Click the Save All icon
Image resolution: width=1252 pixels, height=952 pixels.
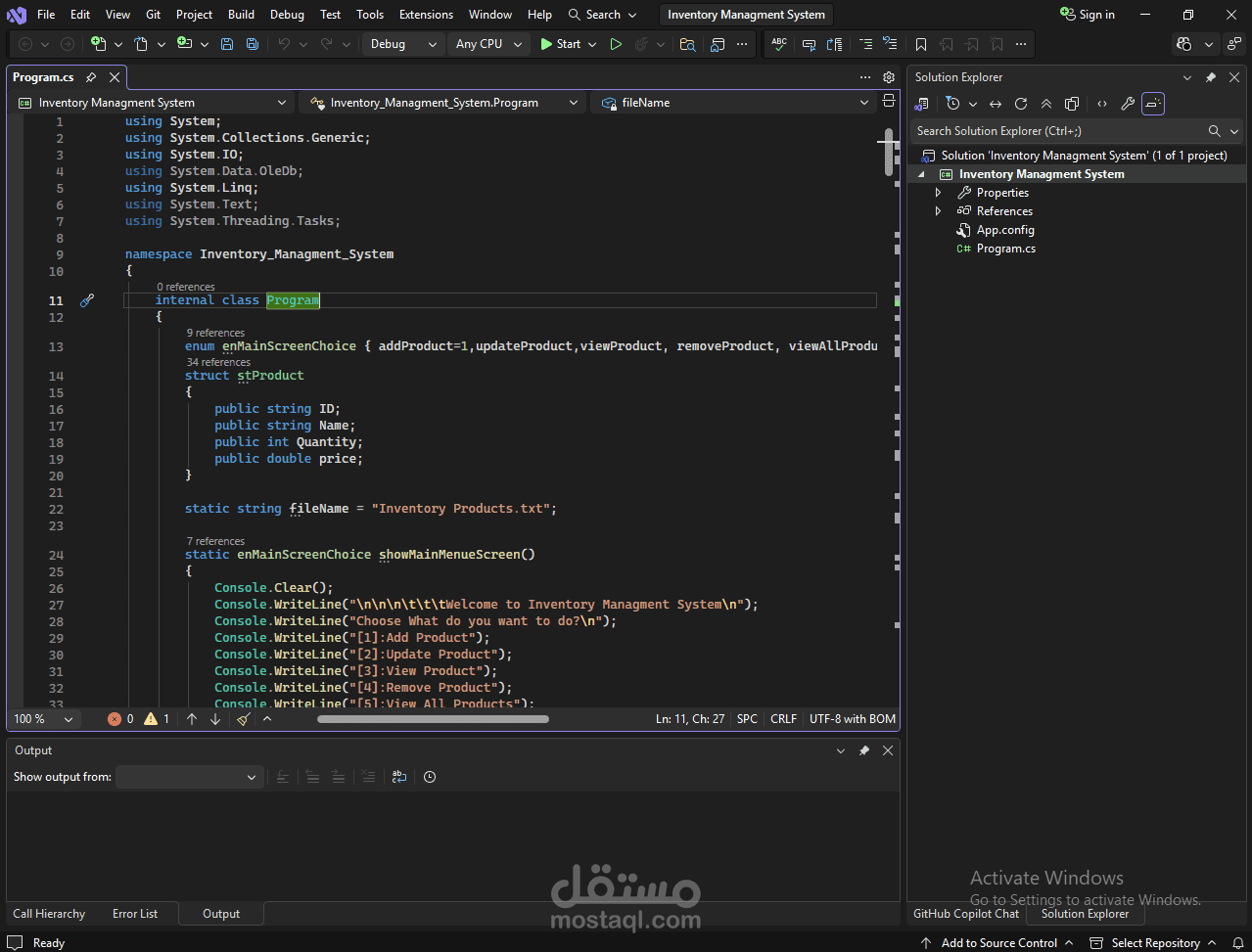click(x=253, y=44)
